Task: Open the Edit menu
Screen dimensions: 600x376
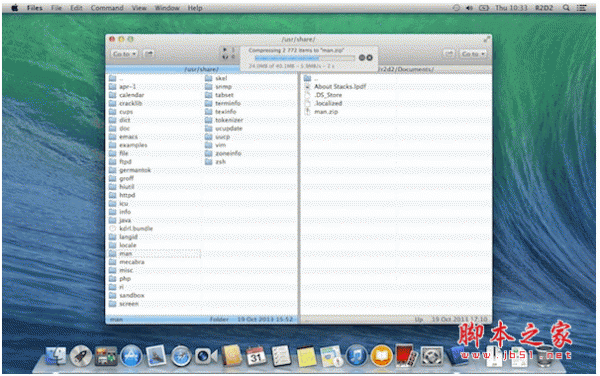Action: (76, 8)
